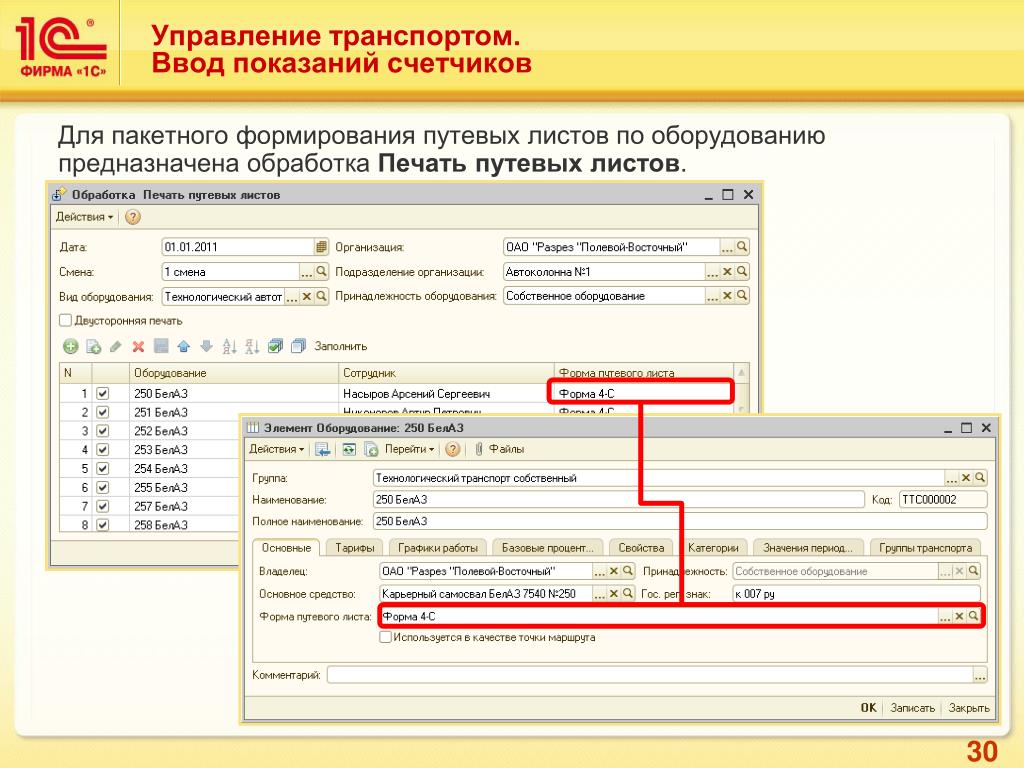Click the table's vertical scrollbar up arrow
Image resolution: width=1024 pixels, height=768 pixels.
[x=742, y=373]
